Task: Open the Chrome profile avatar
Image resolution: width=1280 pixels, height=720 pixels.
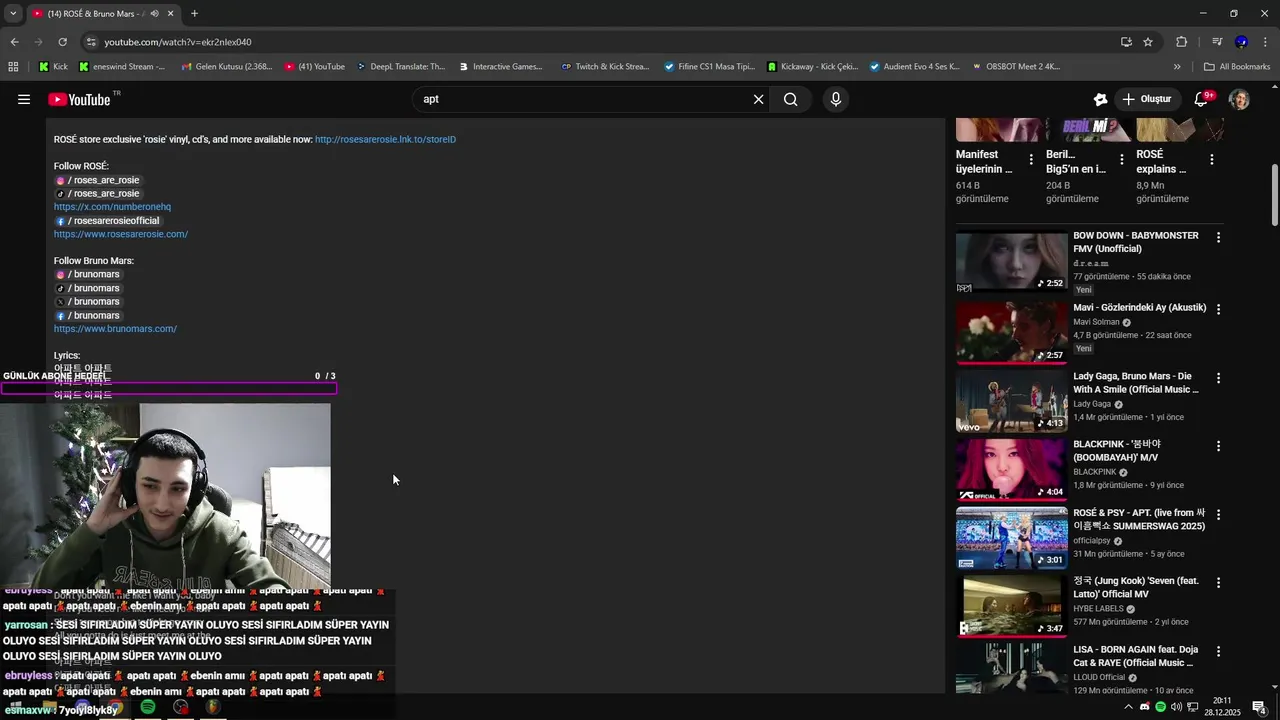Action: click(1241, 42)
